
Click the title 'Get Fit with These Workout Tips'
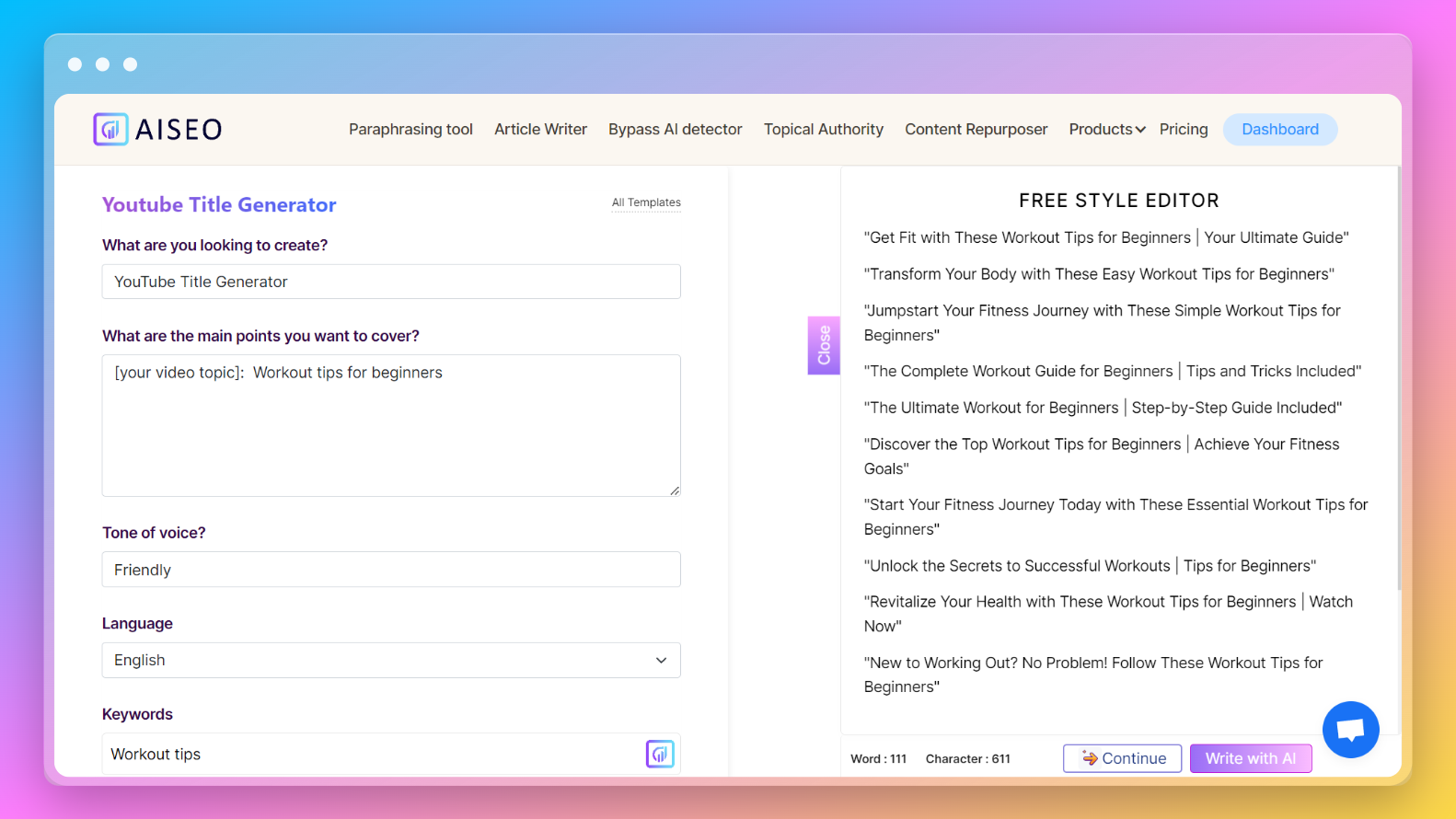click(1106, 237)
